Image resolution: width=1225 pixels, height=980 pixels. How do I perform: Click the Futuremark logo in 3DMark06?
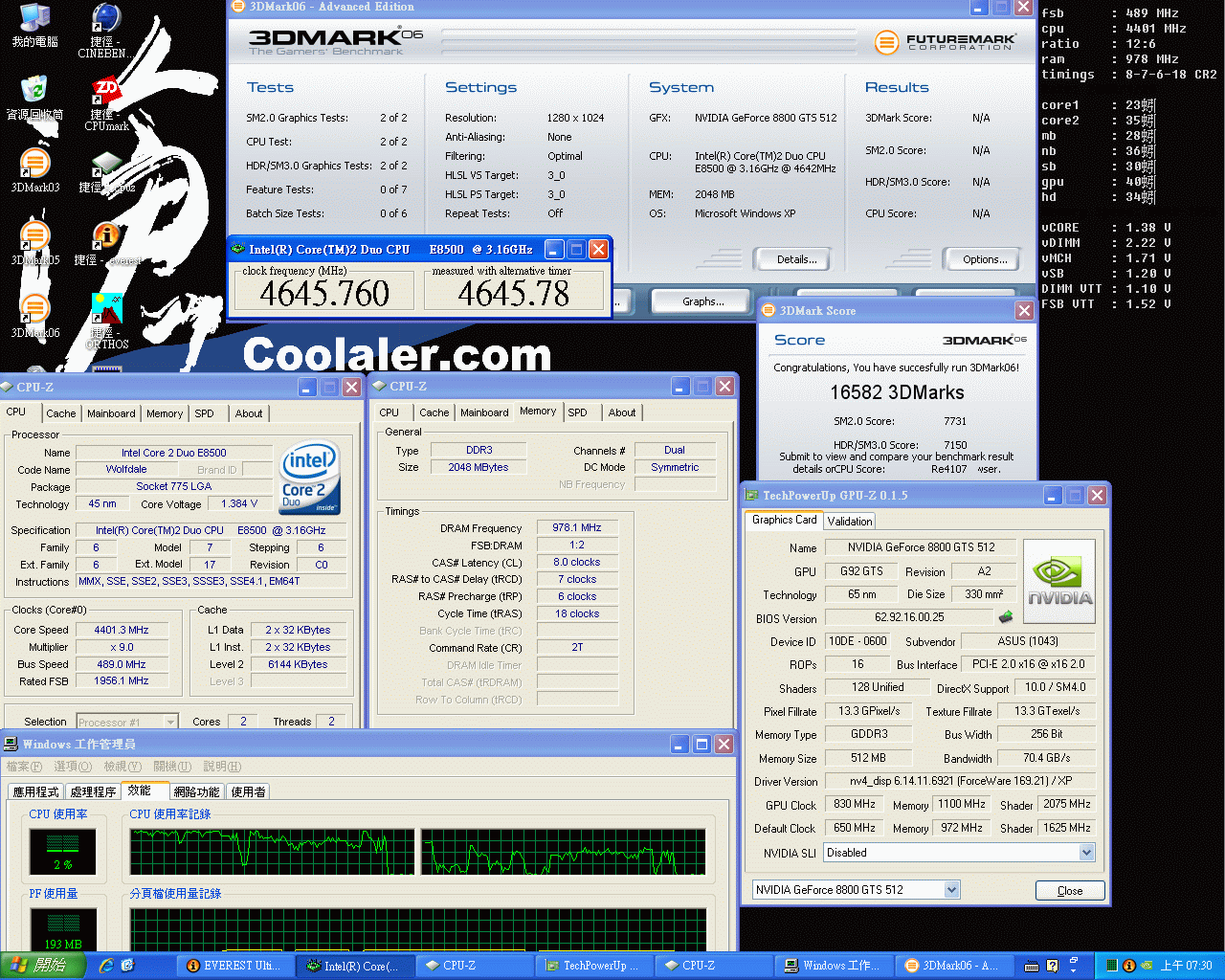(945, 42)
